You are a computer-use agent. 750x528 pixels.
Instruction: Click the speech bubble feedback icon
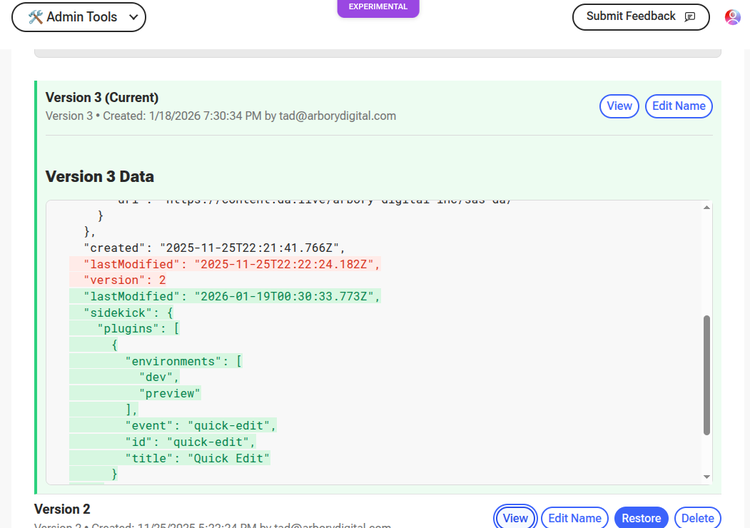[x=690, y=17]
